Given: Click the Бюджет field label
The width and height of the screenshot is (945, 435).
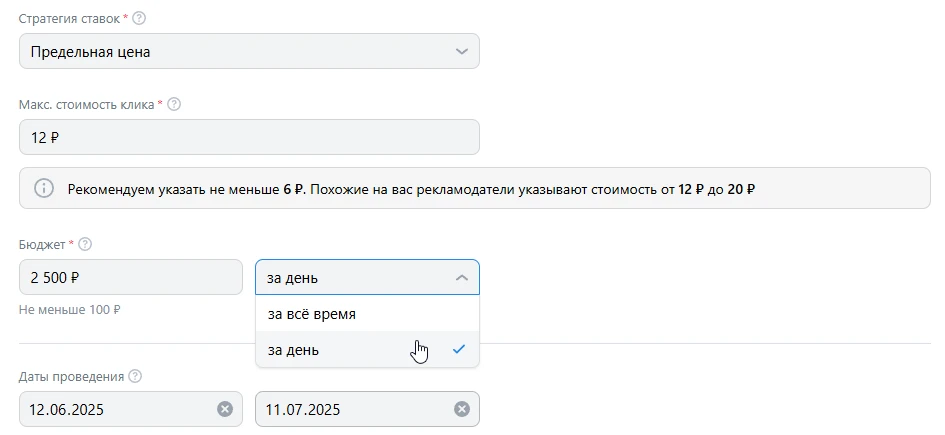Looking at the screenshot, I should (42, 244).
